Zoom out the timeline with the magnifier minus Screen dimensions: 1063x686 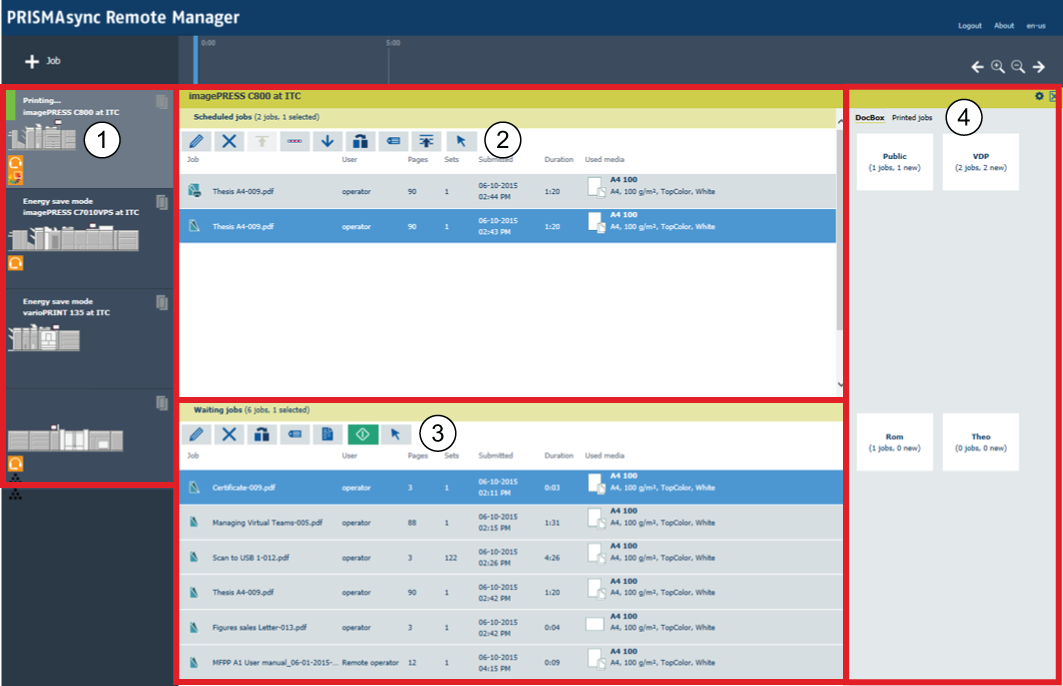1018,66
